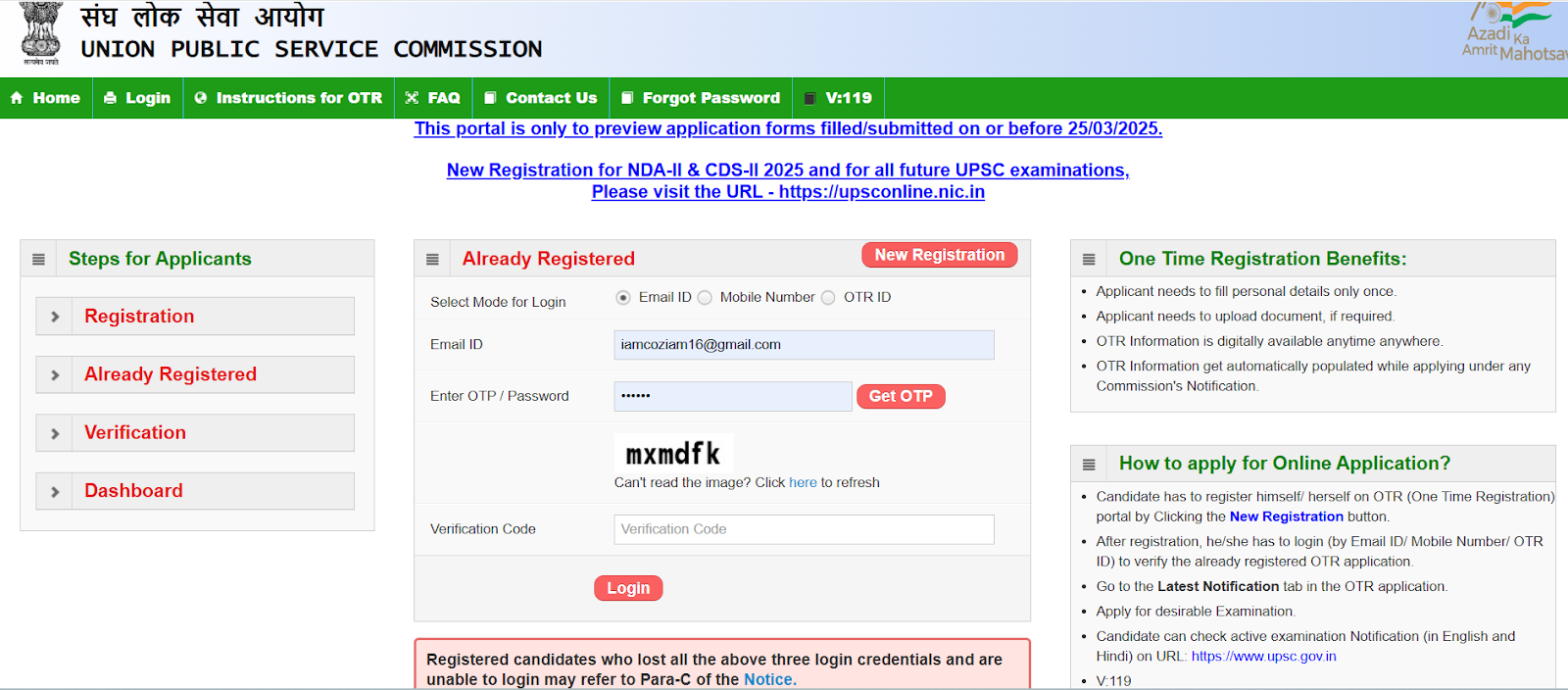The height and width of the screenshot is (690, 1568).
Task: Click the tools icon beside FAQ
Action: 412,98
